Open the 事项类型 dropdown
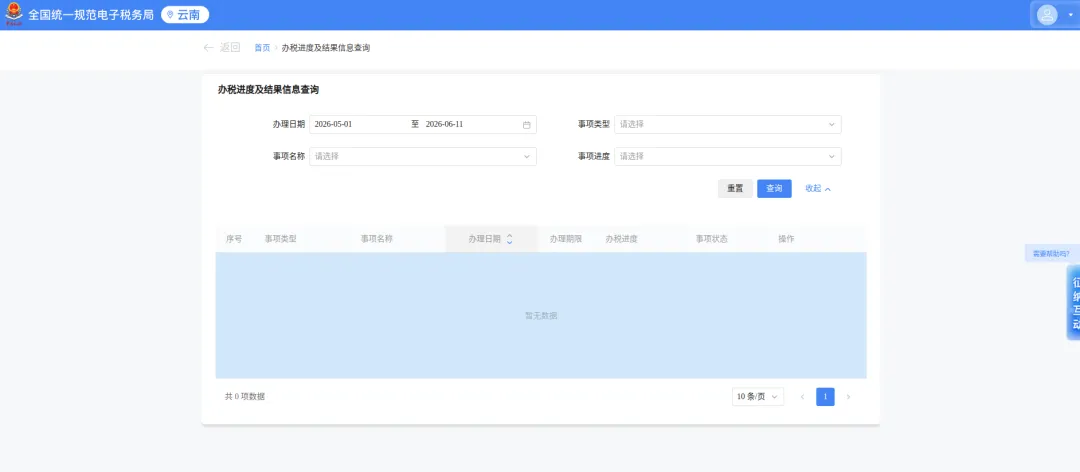Viewport: 1080px width, 472px height. pos(727,124)
